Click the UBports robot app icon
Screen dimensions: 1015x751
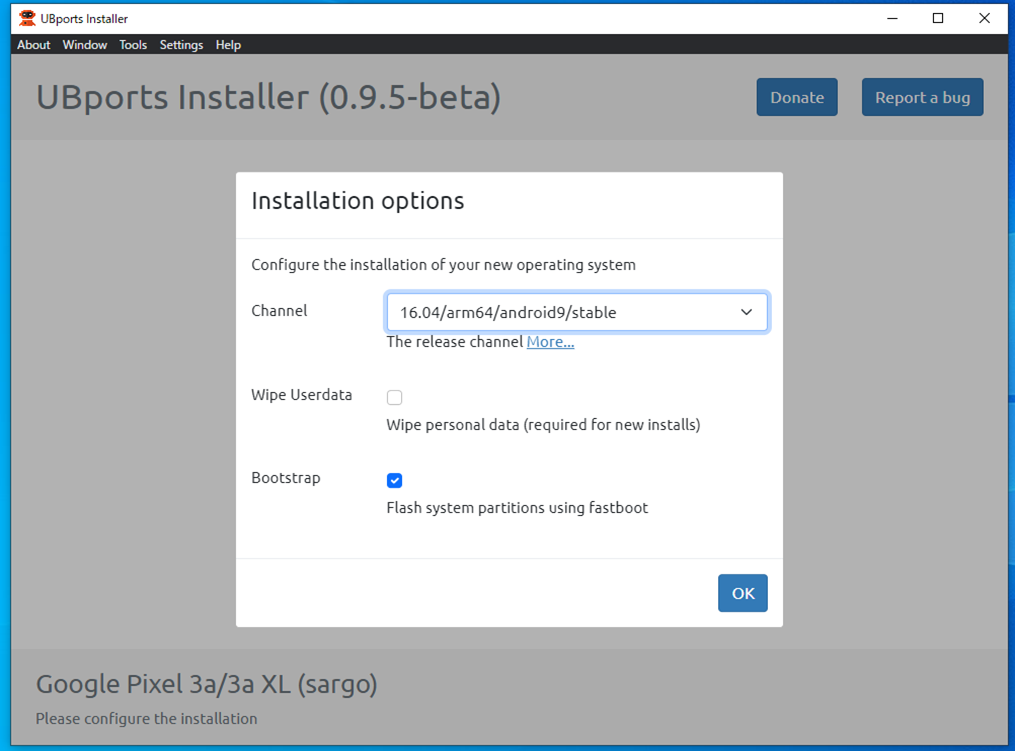pyautogui.click(x=27, y=18)
